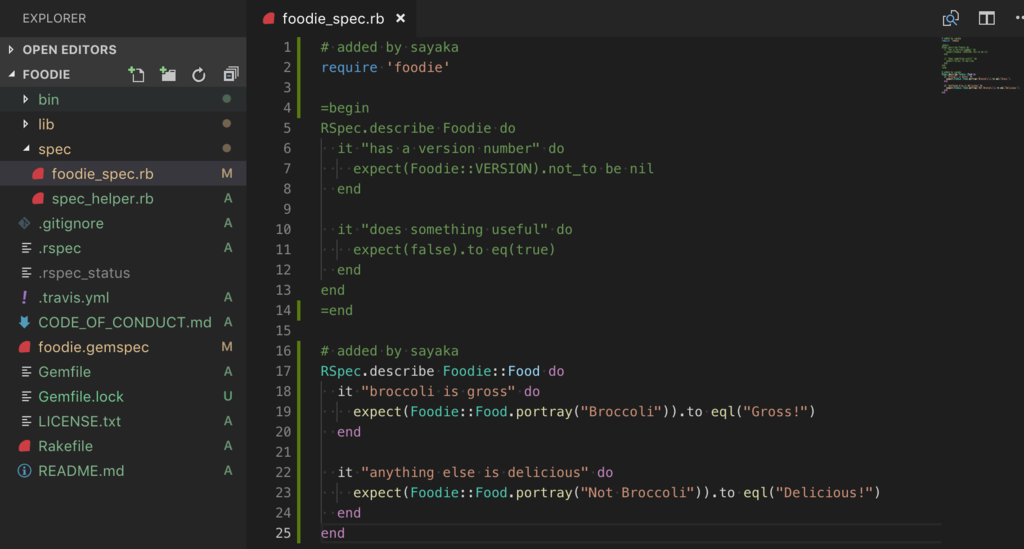1024x549 pixels.
Task: Click the M status badge on foodie.gemspec
Action: tap(227, 347)
